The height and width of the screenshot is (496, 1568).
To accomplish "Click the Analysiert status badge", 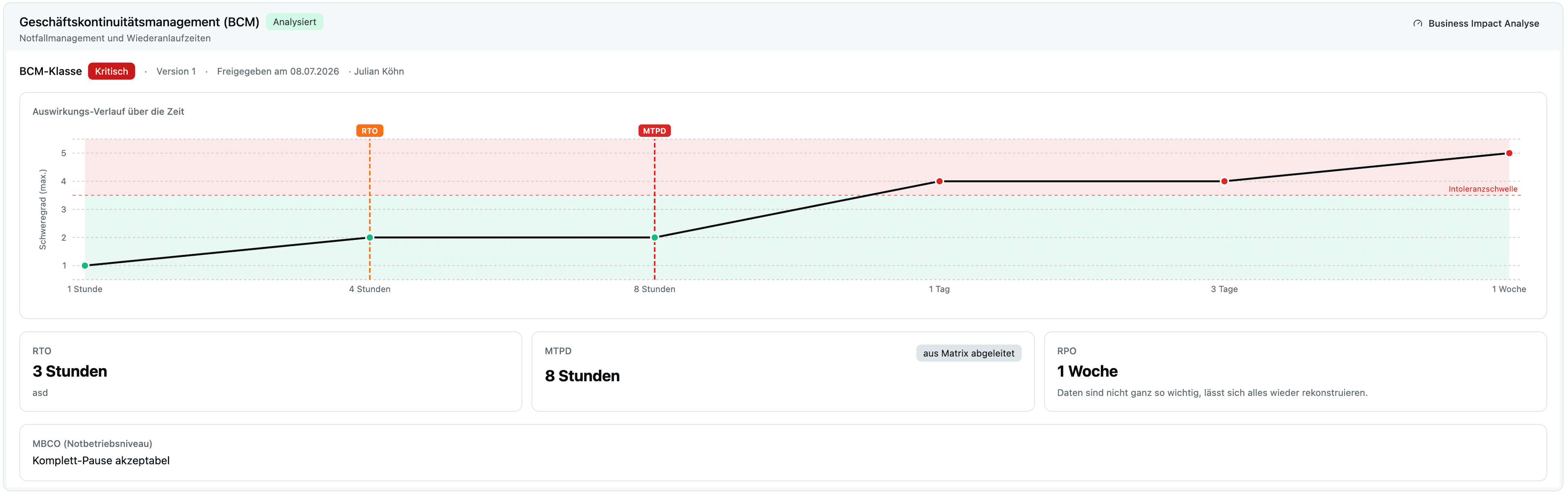I will [294, 22].
